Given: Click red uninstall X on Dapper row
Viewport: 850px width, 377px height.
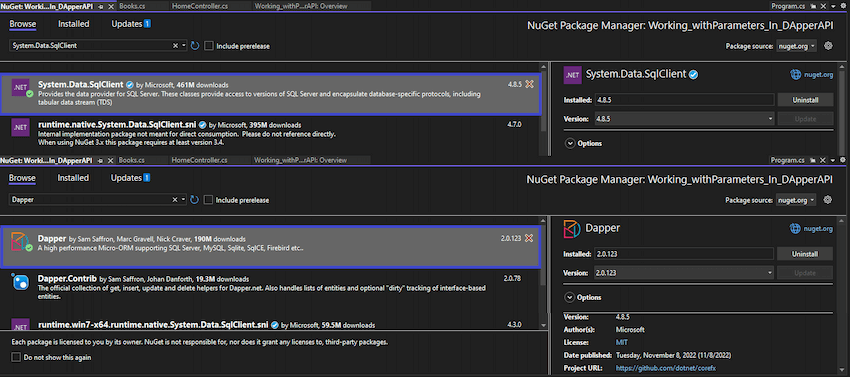Looking at the screenshot, I should [x=529, y=239].
